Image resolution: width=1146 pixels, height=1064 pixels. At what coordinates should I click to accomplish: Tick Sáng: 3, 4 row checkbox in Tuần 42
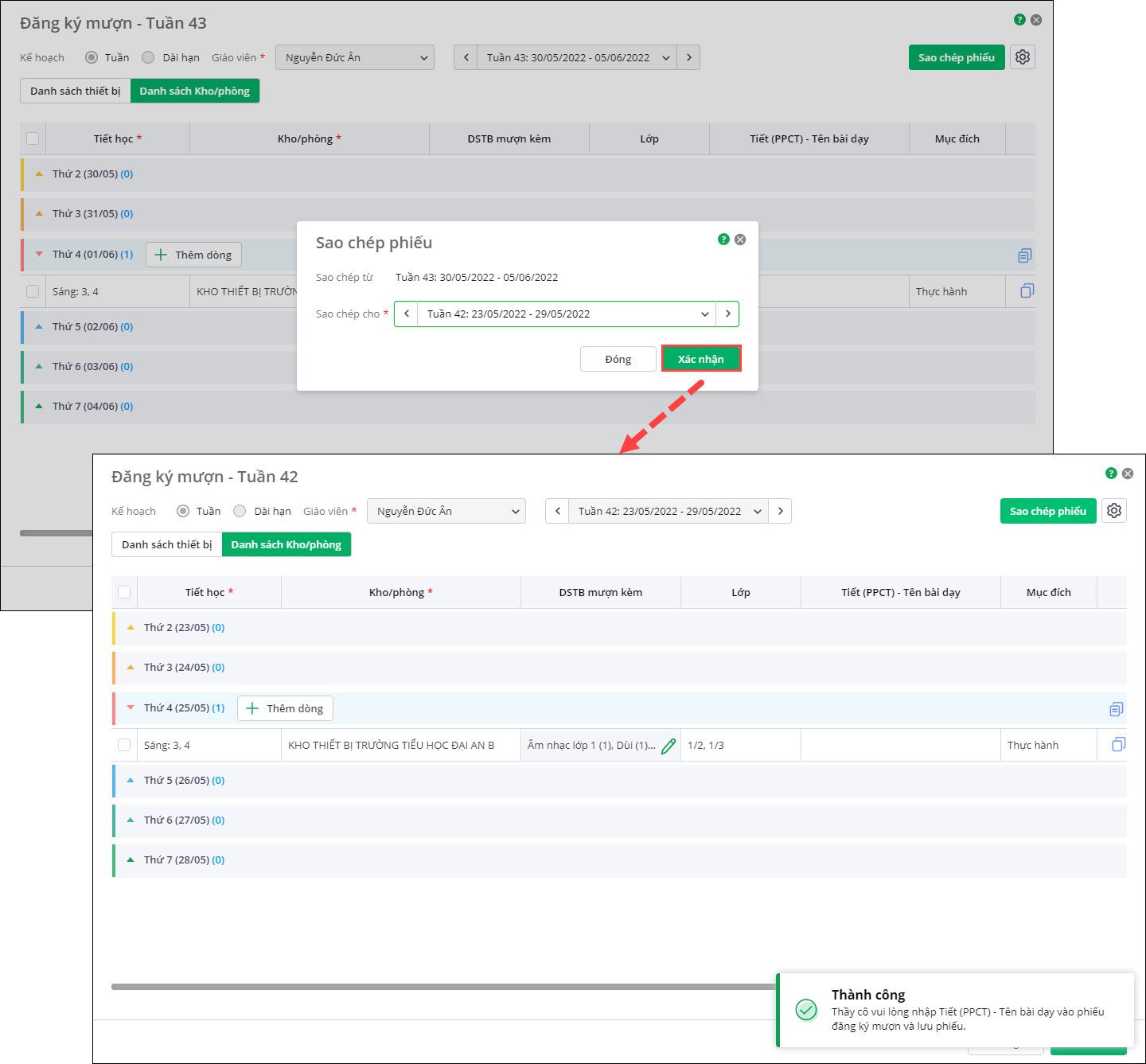(124, 745)
